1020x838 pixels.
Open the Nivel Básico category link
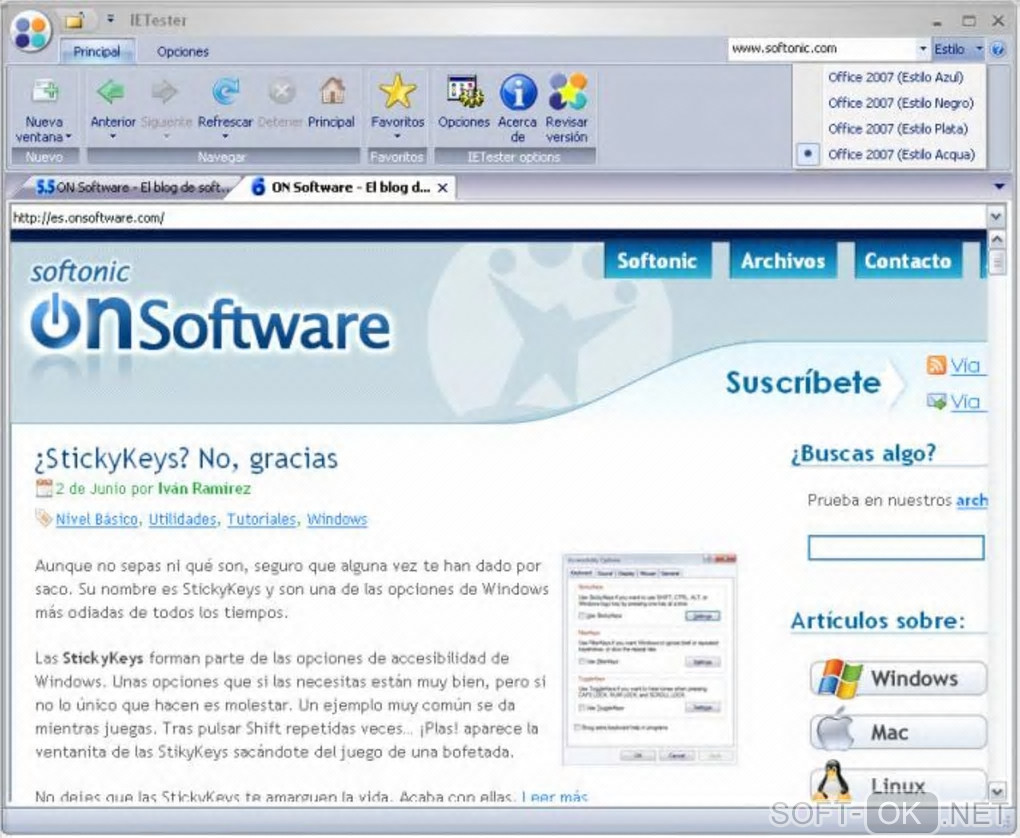pyautogui.click(x=97, y=519)
